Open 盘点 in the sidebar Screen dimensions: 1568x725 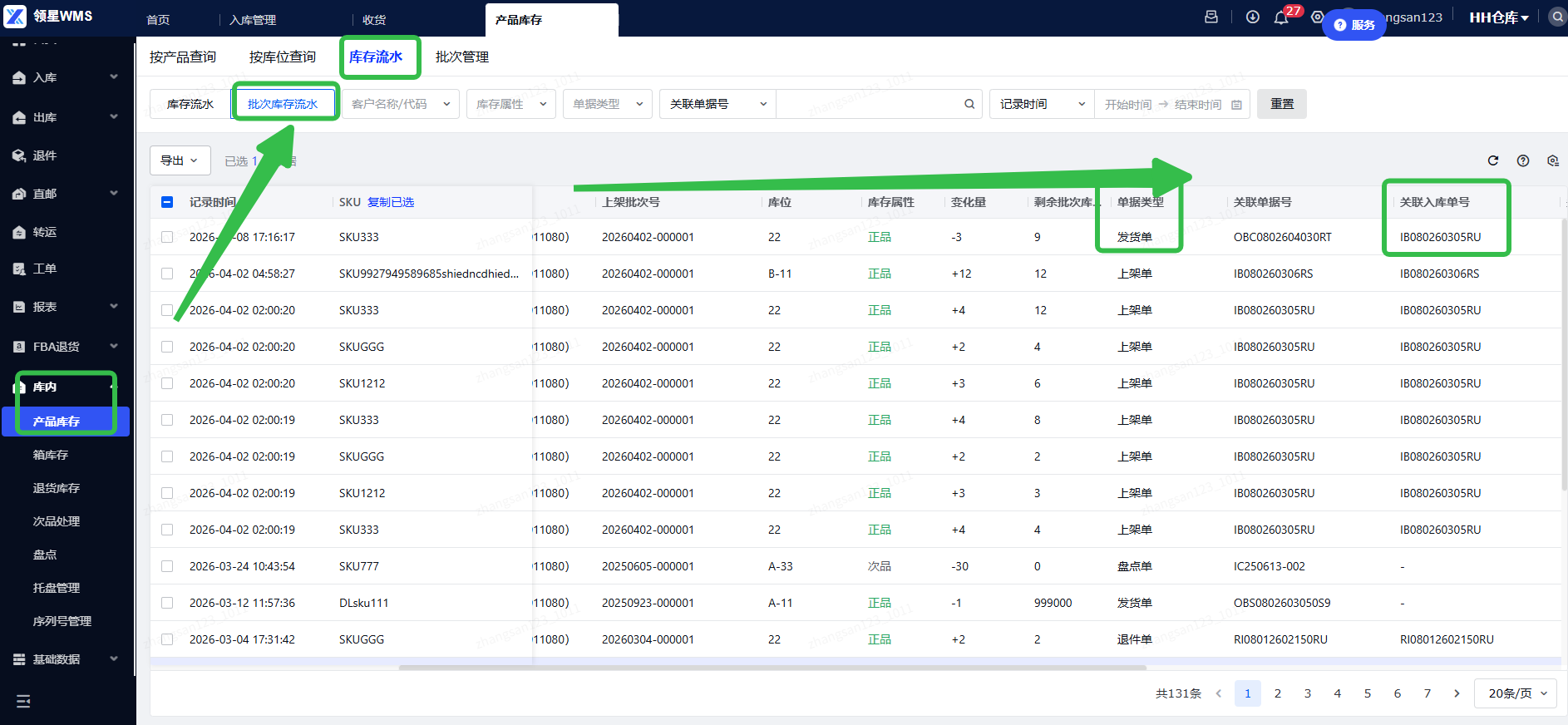(45, 555)
